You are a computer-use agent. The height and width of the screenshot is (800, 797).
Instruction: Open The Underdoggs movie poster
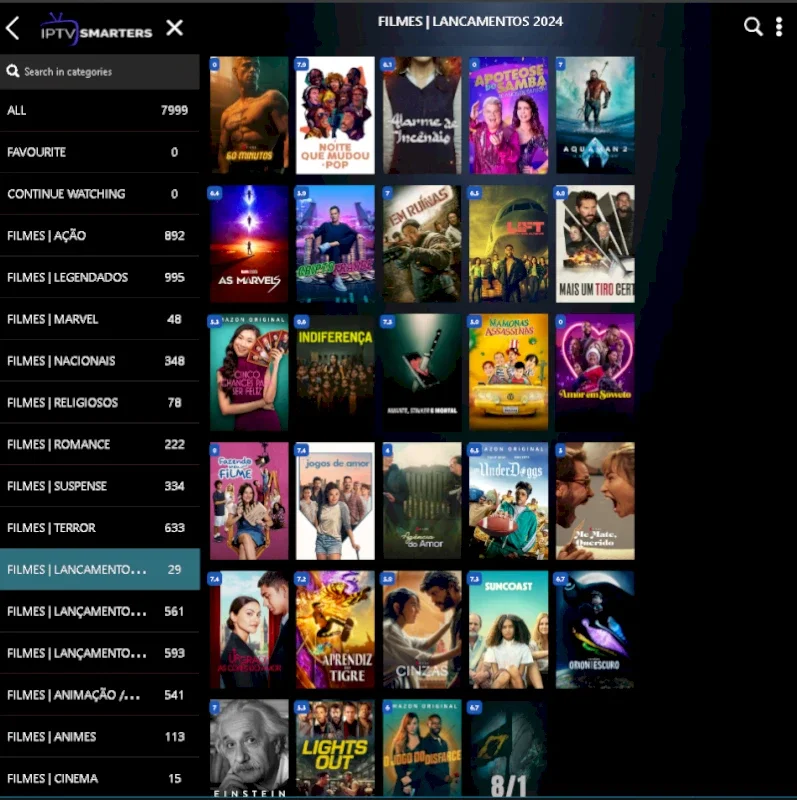click(509, 501)
